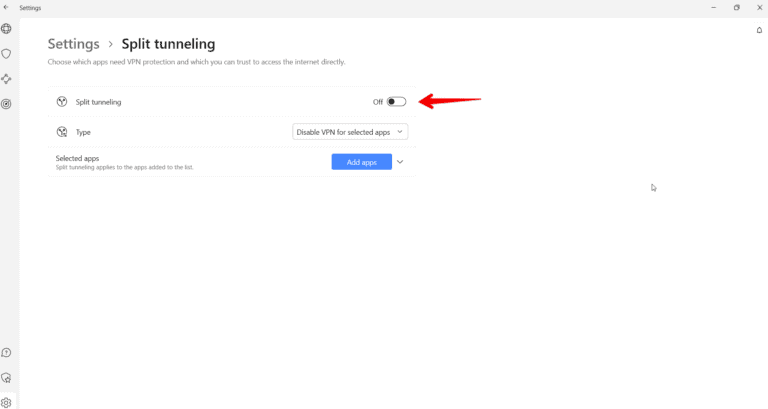The image size is (768, 409).
Task: Click the Selected apps label
Action: pos(77,158)
